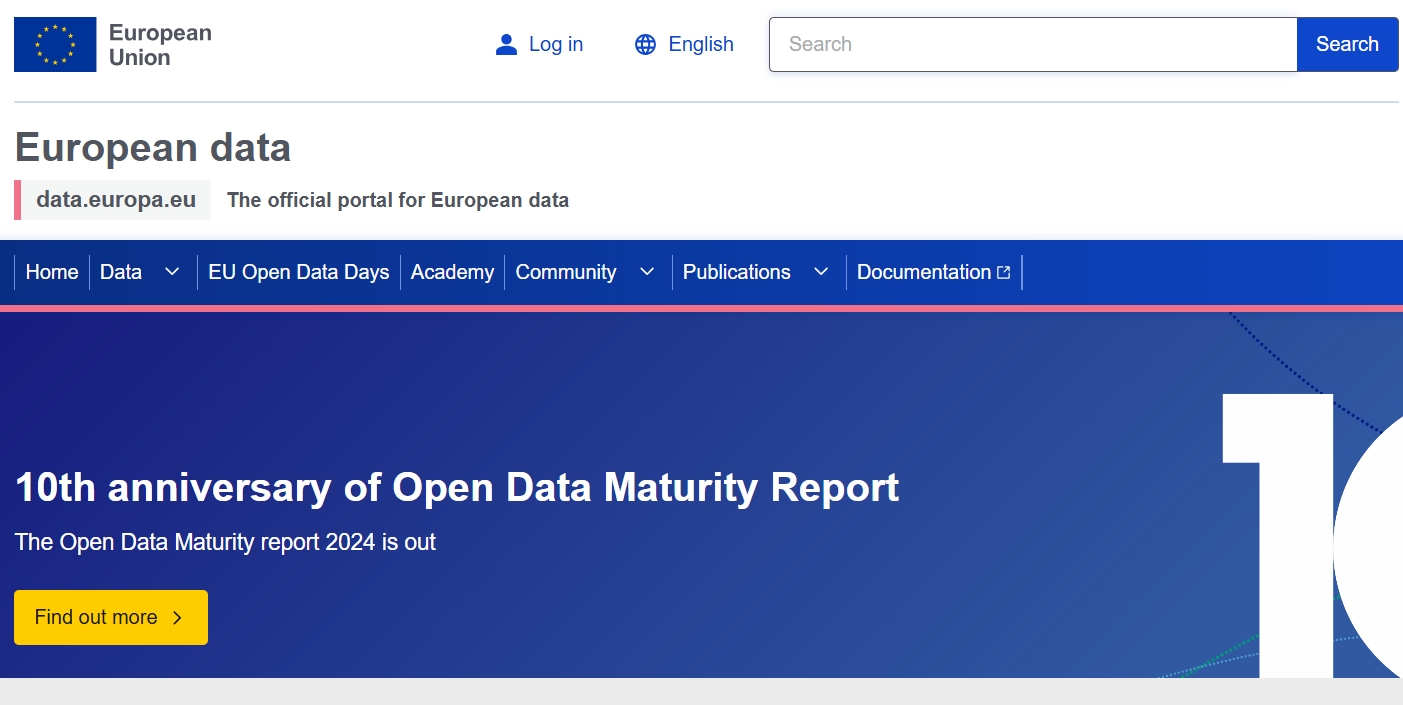Open the Data menu item
This screenshot has width=1403, height=705.
pyautogui.click(x=121, y=272)
